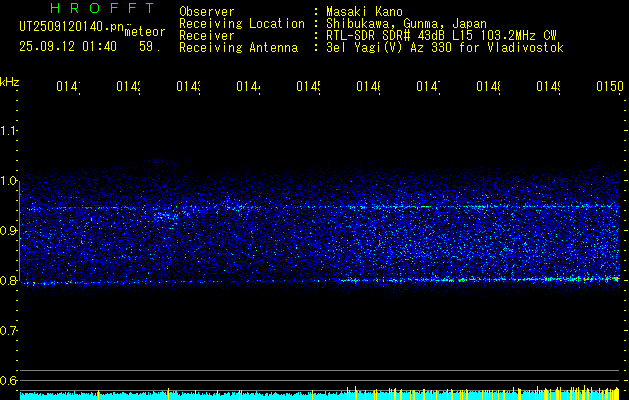The width and height of the screenshot is (629, 400).
Task: Click location Shibukawa, Gunma, Japan
Action: pos(406,24)
